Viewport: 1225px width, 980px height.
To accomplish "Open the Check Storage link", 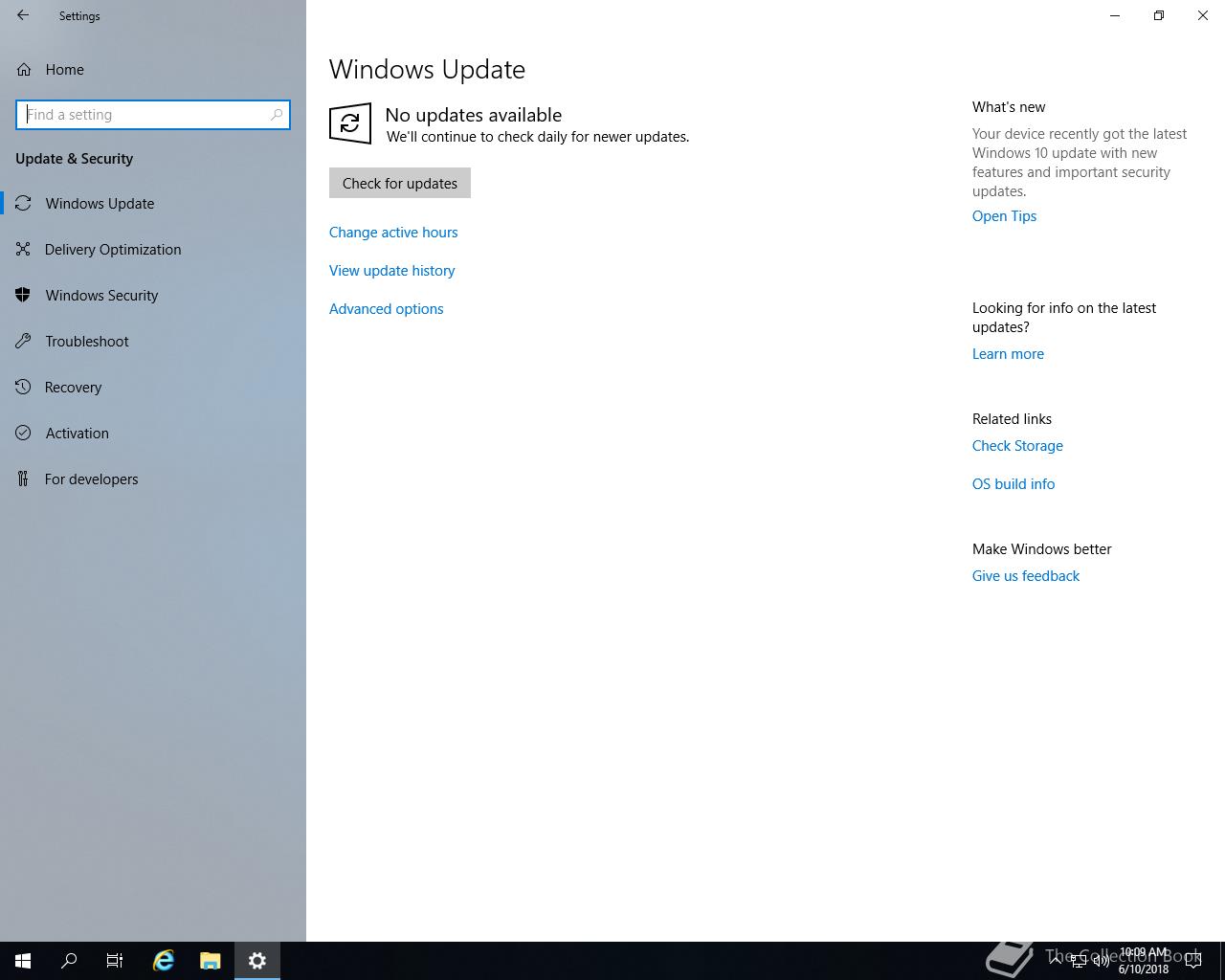I will point(1017,445).
